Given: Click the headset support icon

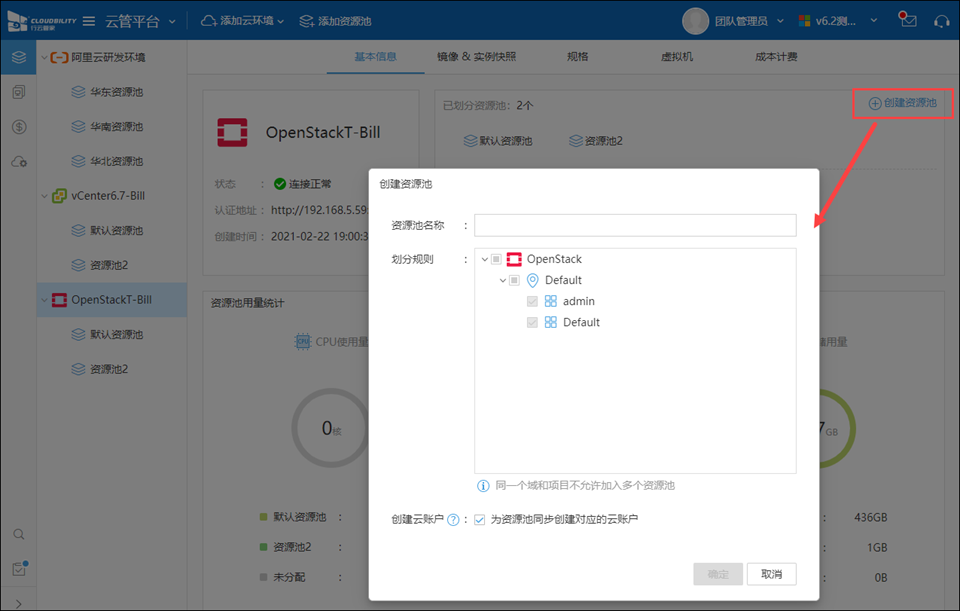Looking at the screenshot, I should 940,21.
